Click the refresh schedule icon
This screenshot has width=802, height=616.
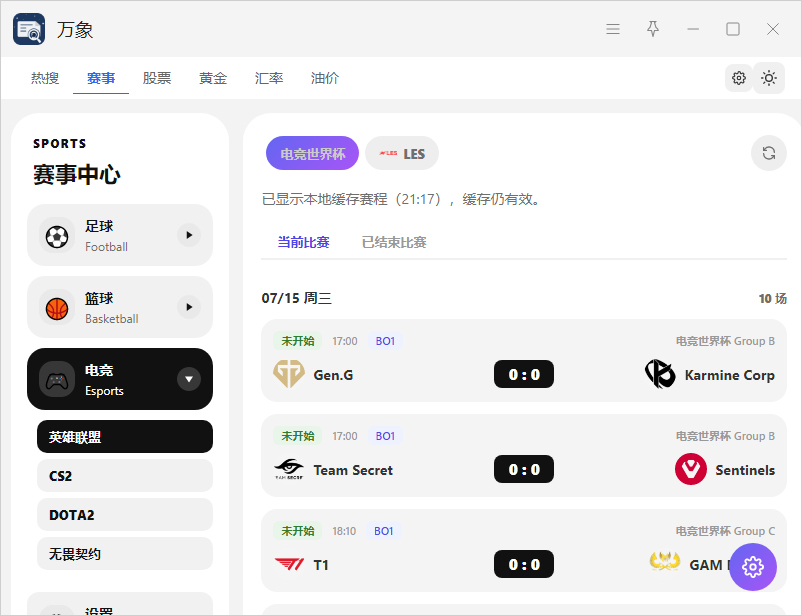[x=768, y=153]
